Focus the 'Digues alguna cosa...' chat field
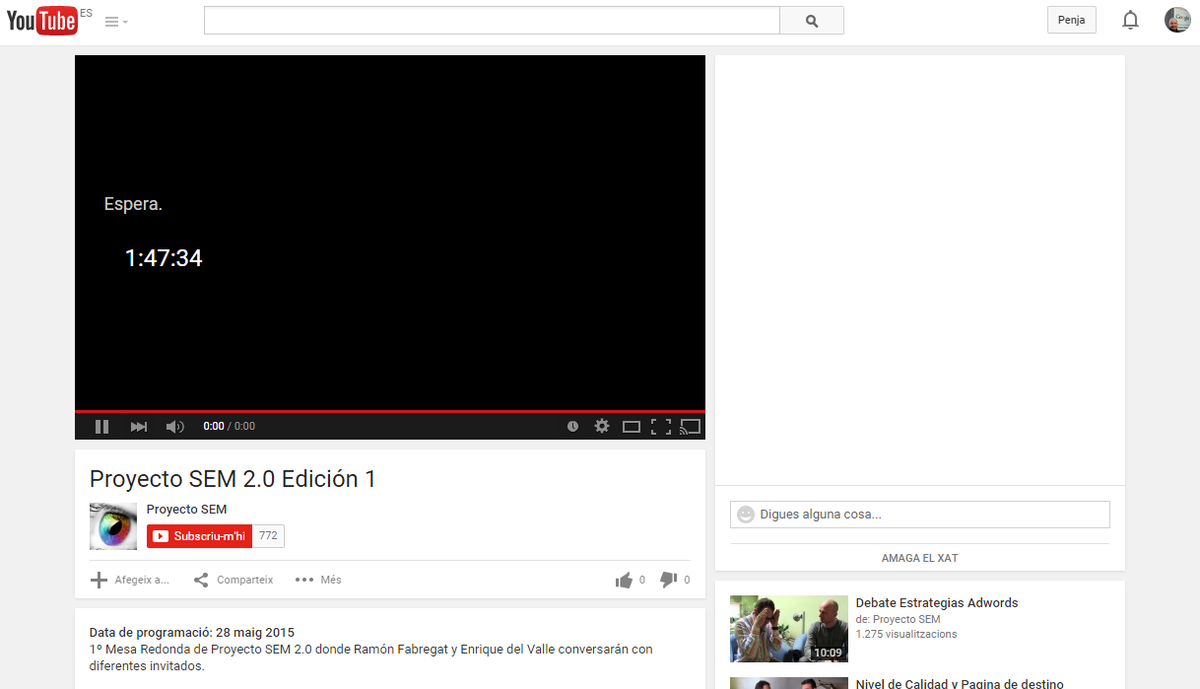 (920, 514)
